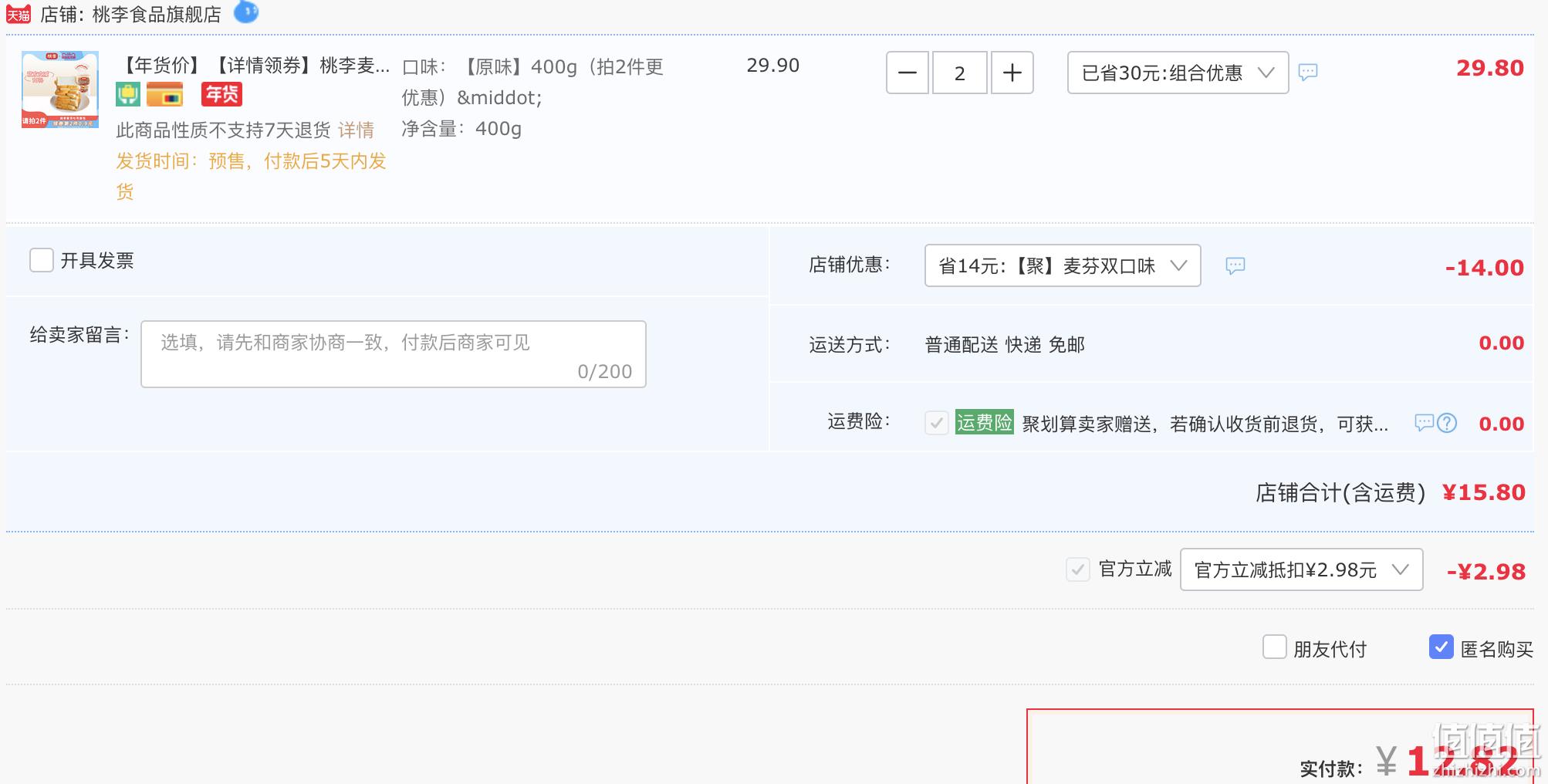
Task: Open the 详情 link about 7-day returns
Action: pos(356,130)
